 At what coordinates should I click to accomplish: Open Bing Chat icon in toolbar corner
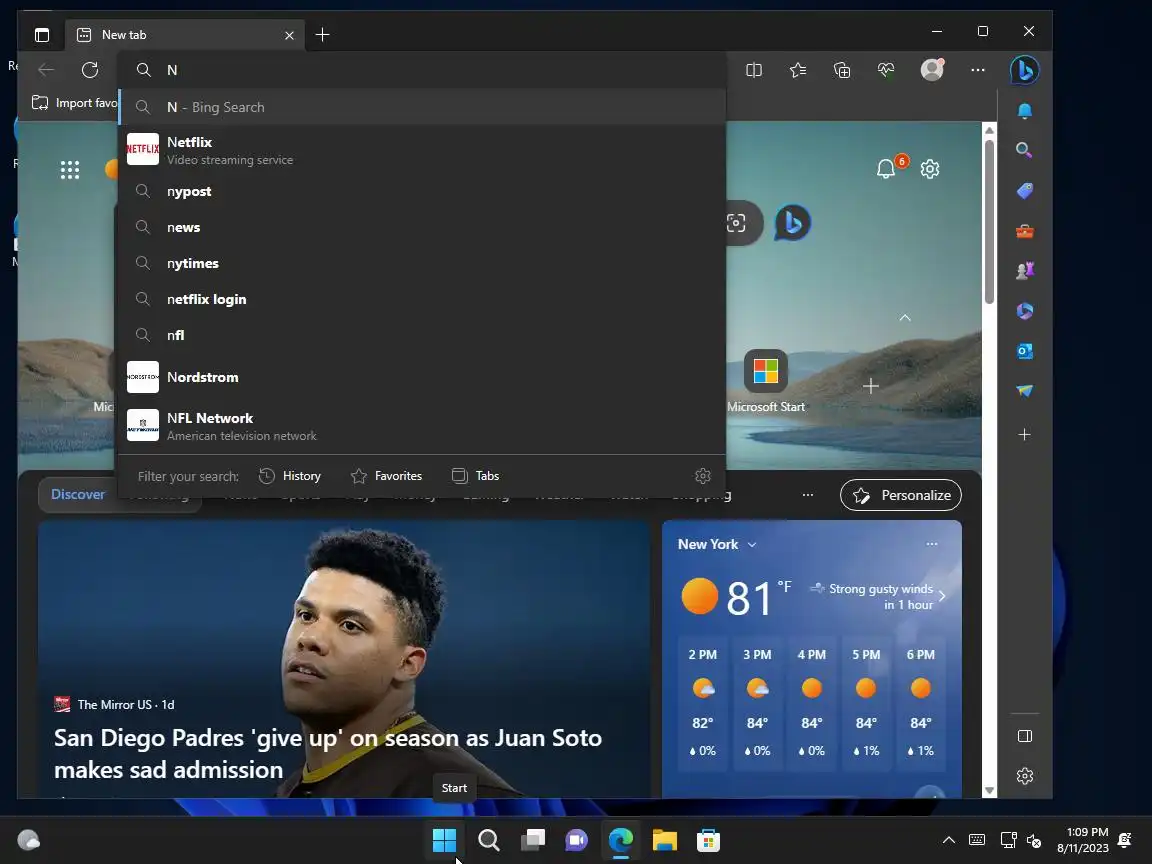click(x=1024, y=71)
